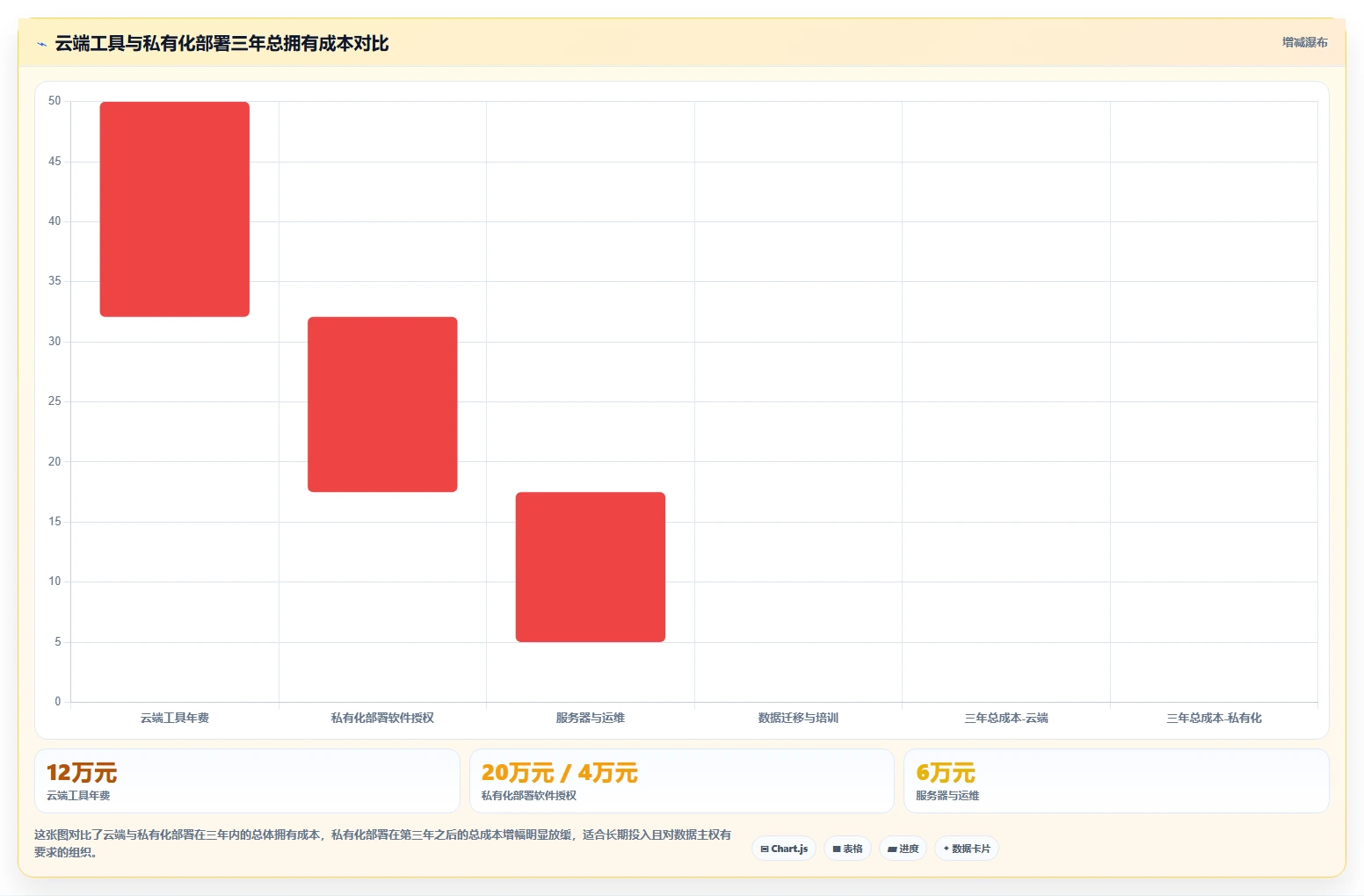Click the x-axis label 数据迁移与培训
The image size is (1364, 896).
click(798, 718)
